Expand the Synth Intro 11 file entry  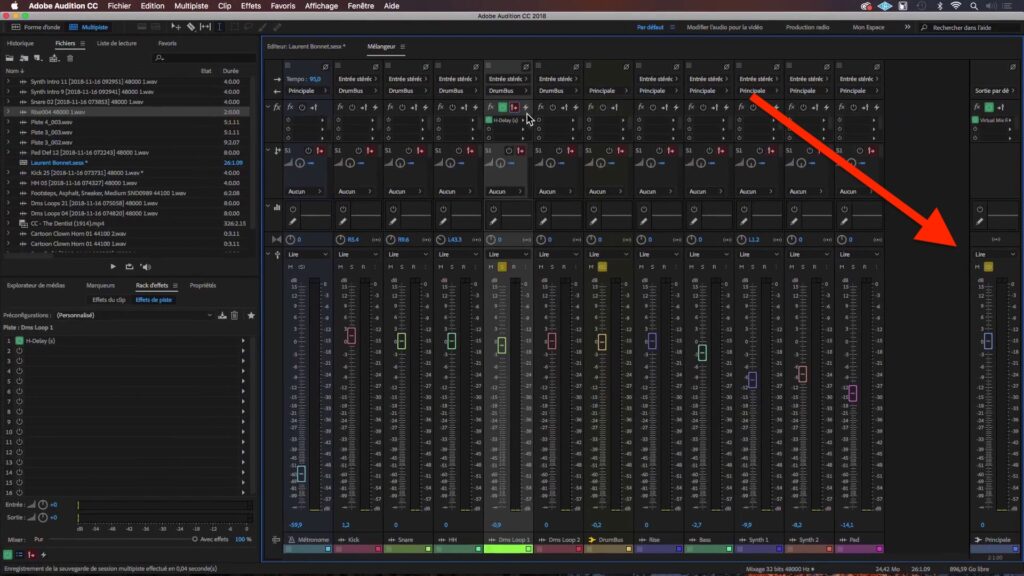[9, 81]
